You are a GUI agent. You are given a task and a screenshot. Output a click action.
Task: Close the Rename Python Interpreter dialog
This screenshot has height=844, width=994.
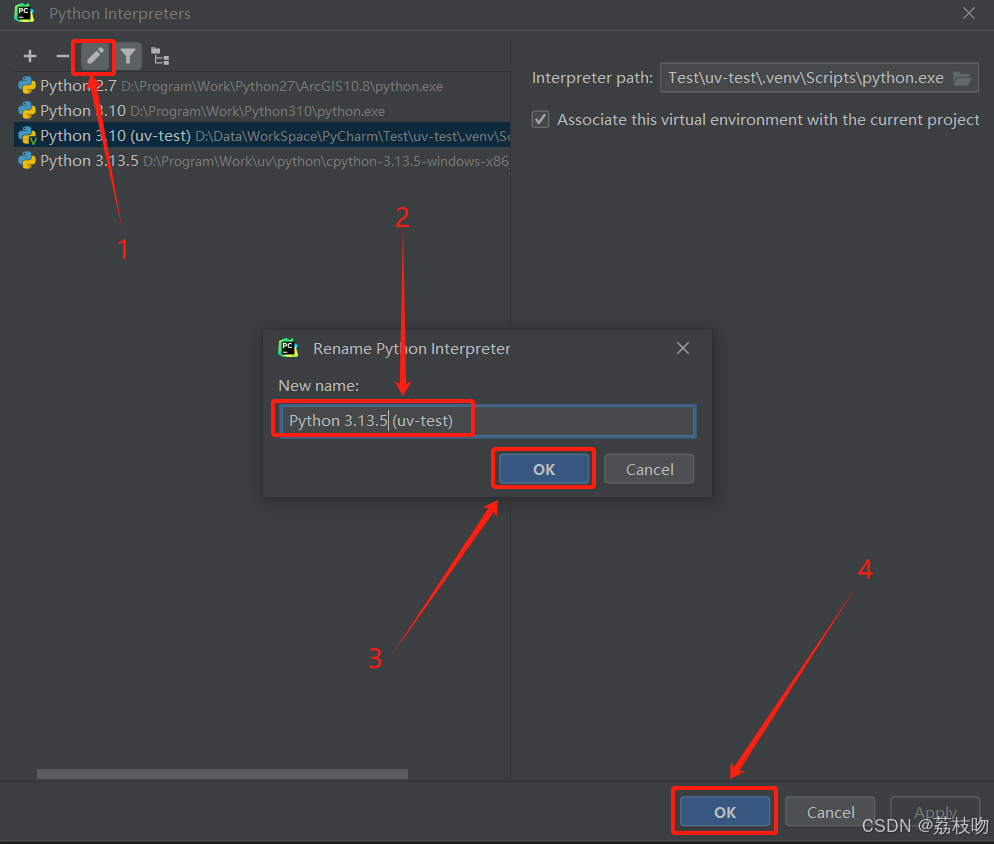683,348
